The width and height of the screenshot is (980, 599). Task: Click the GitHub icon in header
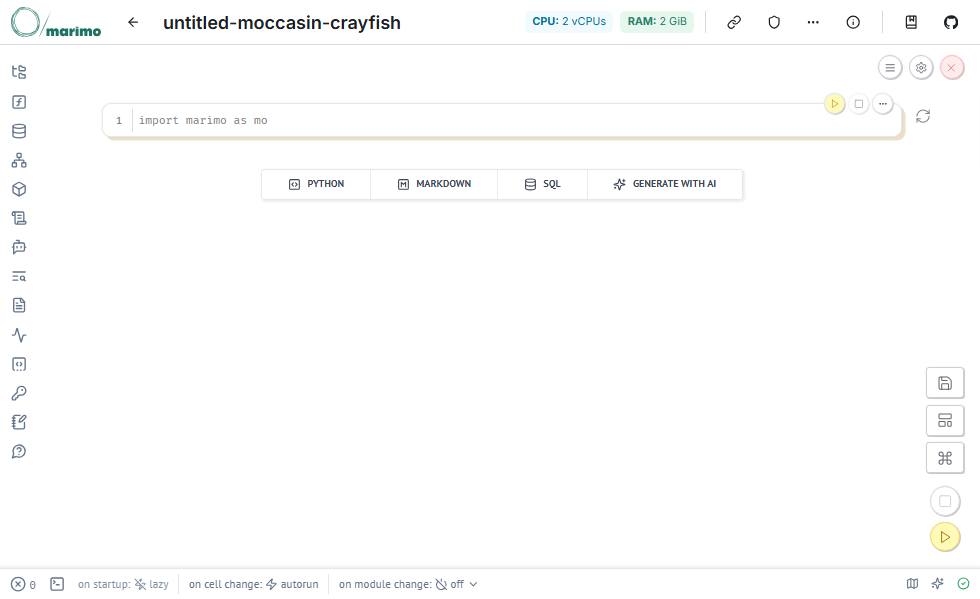coord(951,22)
